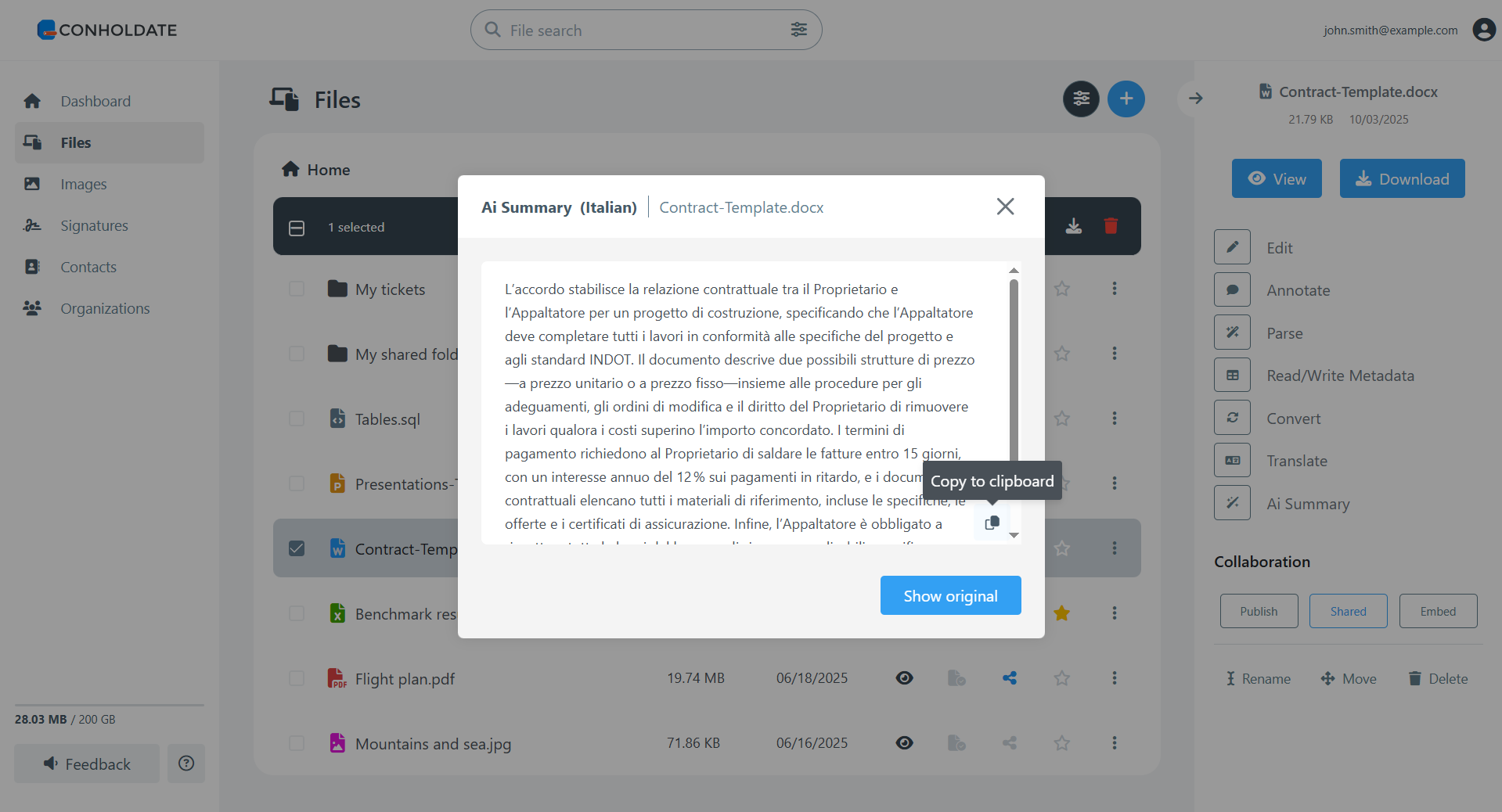This screenshot has height=812, width=1502.
Task: Open the Annotate tool
Action: [x=1298, y=289]
